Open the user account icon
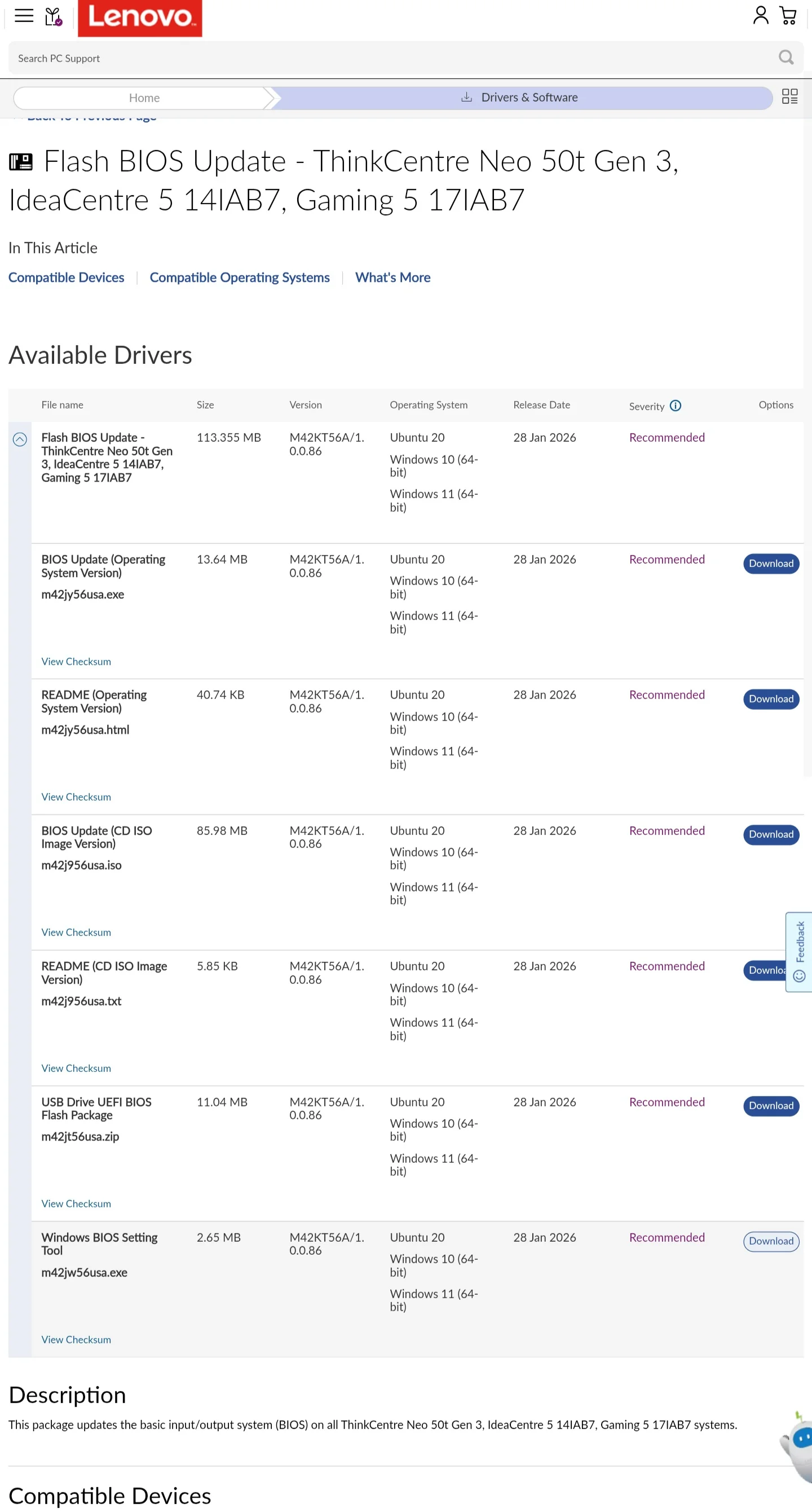 760,15
